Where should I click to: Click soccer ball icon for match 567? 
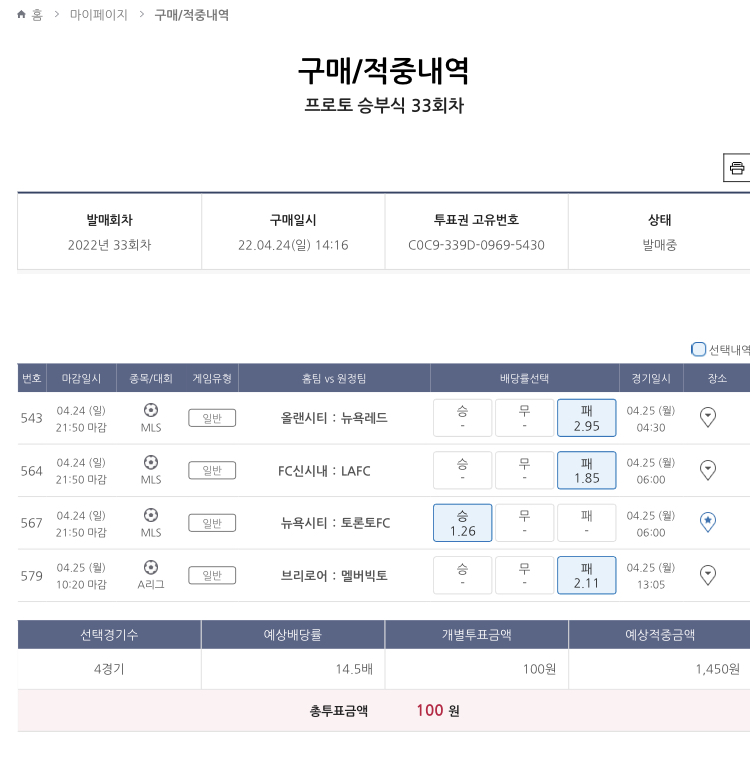151,515
